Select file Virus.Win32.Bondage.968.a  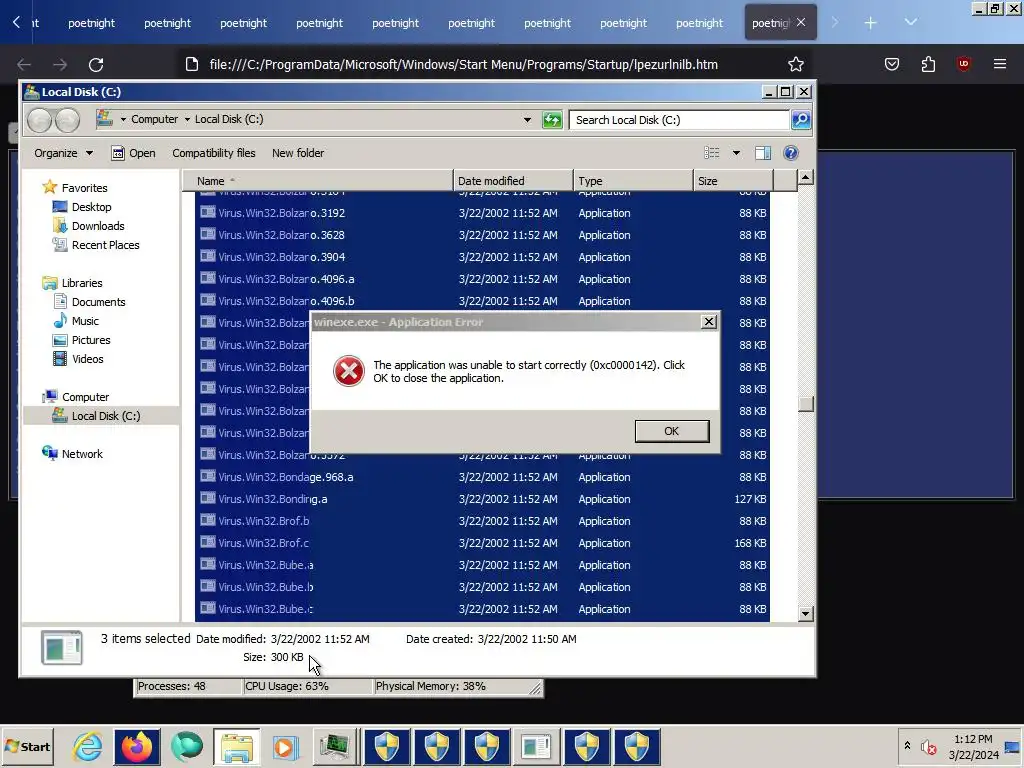pyautogui.click(x=483, y=477)
